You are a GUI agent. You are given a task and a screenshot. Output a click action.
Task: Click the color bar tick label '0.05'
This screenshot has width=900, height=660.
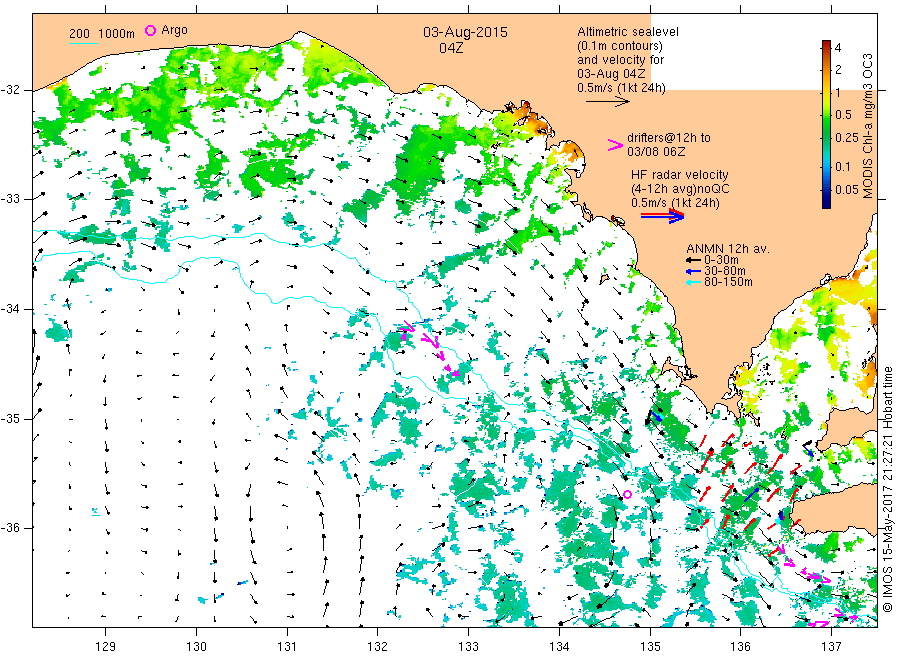(x=847, y=189)
